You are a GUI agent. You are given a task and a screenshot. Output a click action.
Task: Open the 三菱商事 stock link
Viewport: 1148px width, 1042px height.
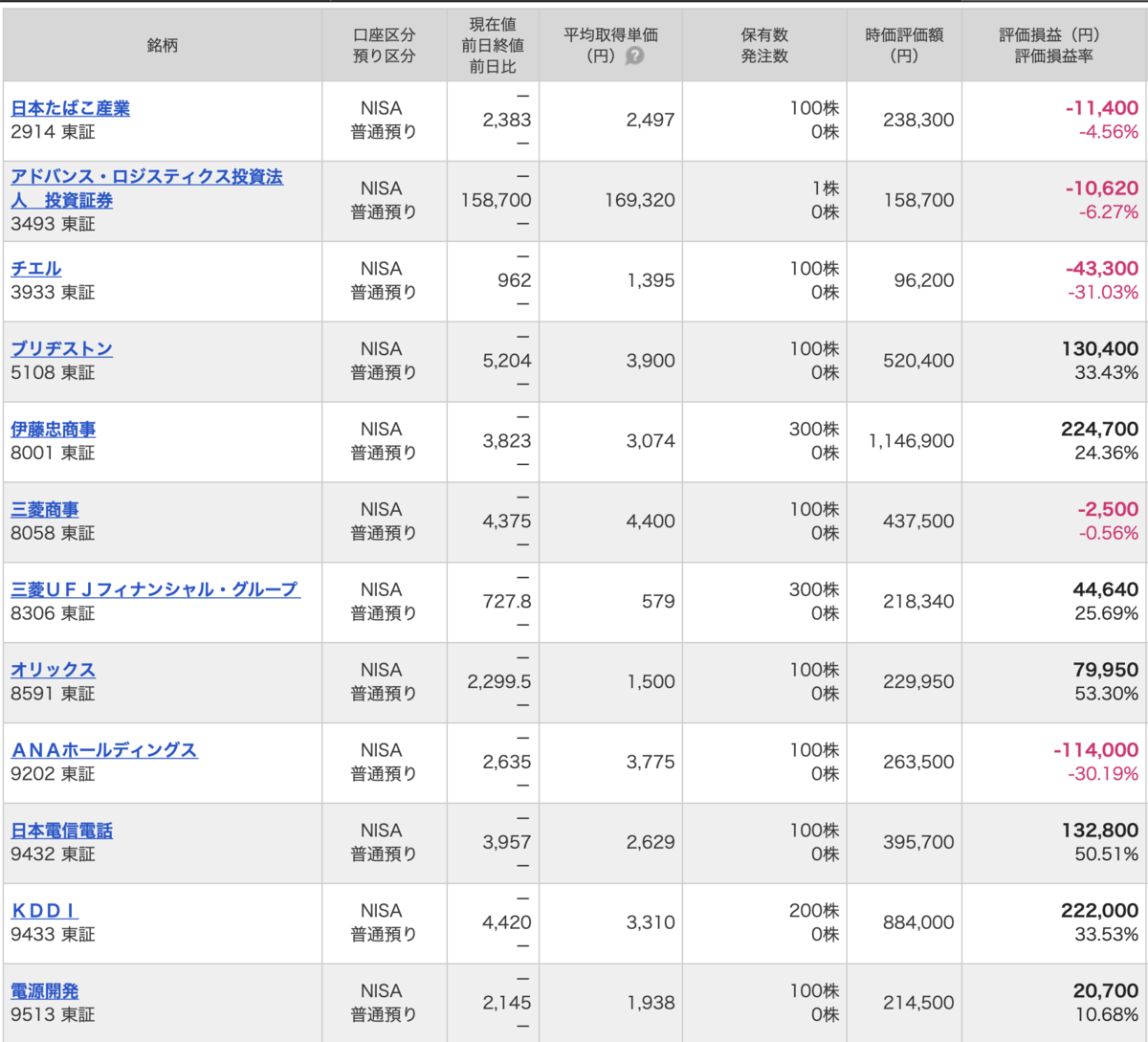(44, 510)
